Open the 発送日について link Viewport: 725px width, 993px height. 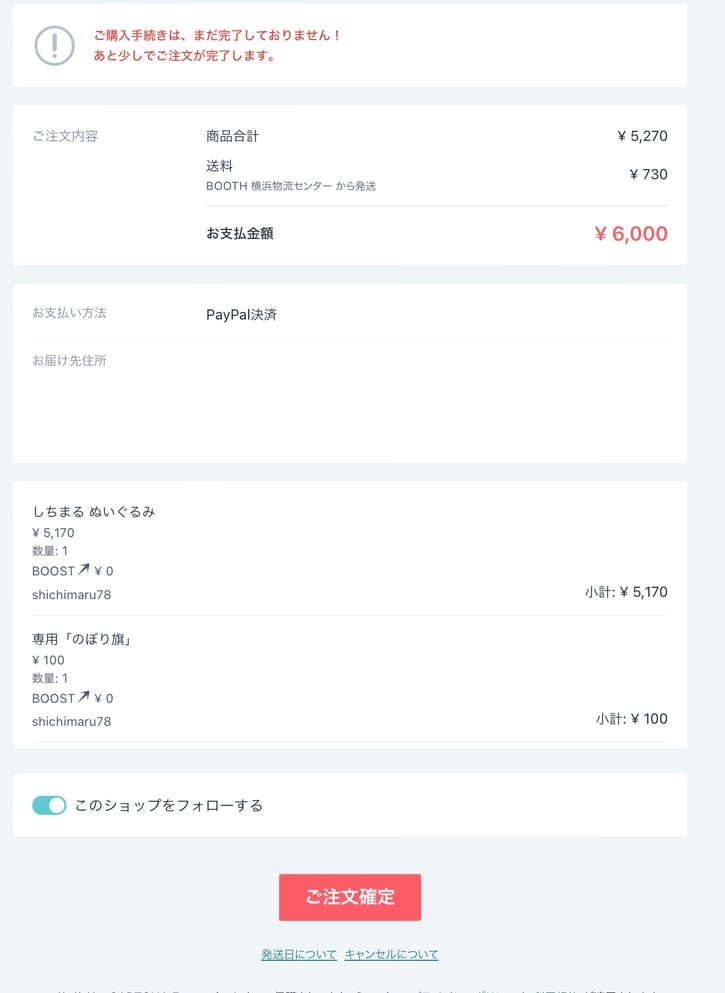tap(298, 954)
